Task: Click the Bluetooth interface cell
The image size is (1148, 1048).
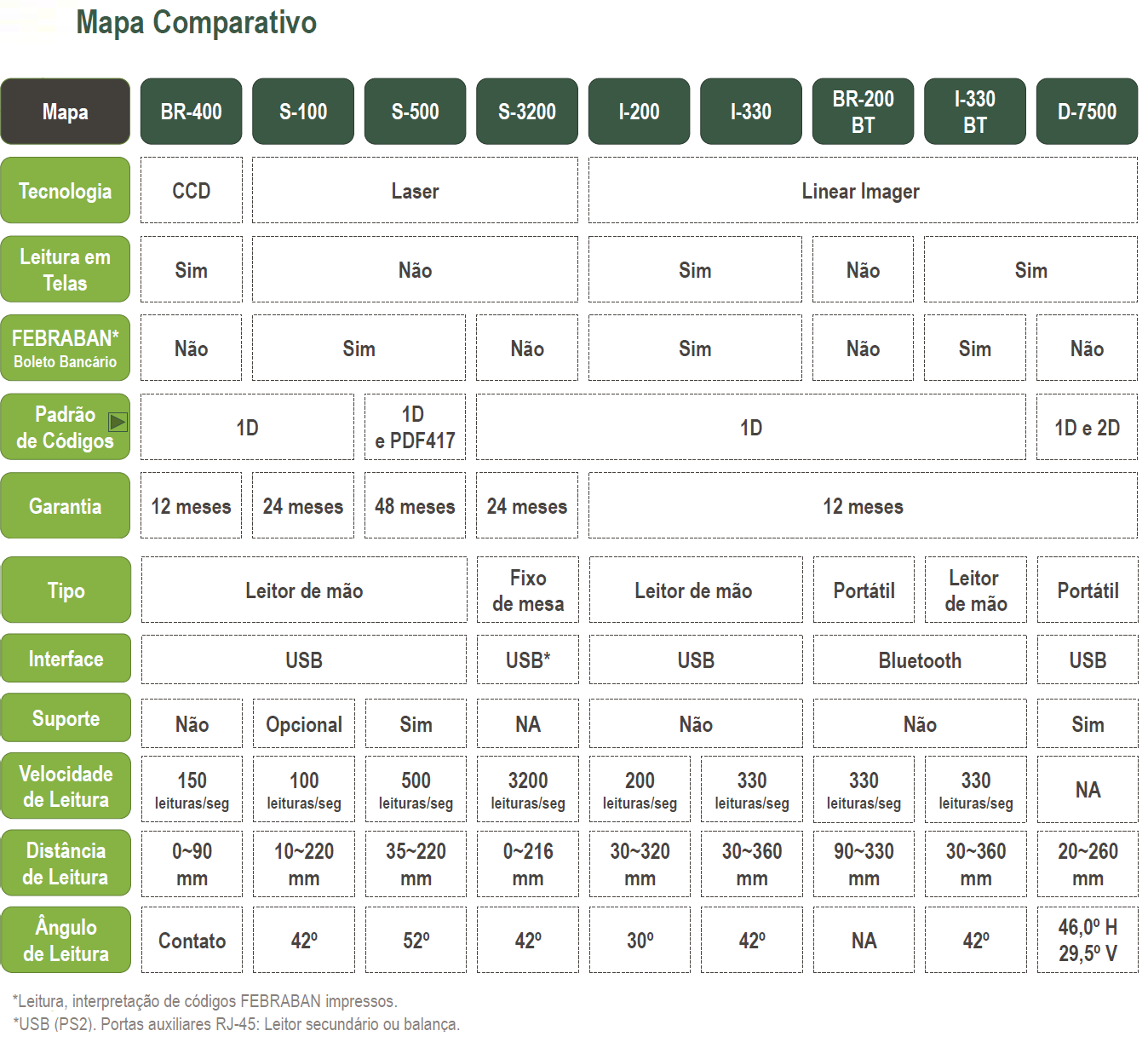Action: click(x=920, y=659)
